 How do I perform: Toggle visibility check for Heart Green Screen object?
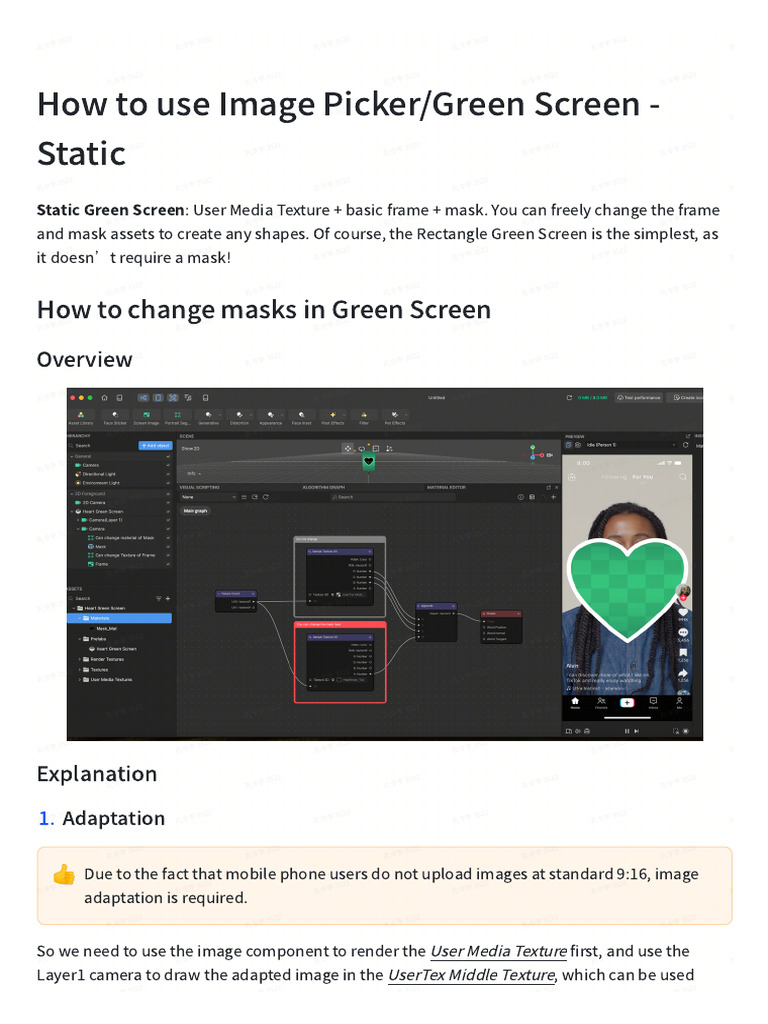click(168, 511)
